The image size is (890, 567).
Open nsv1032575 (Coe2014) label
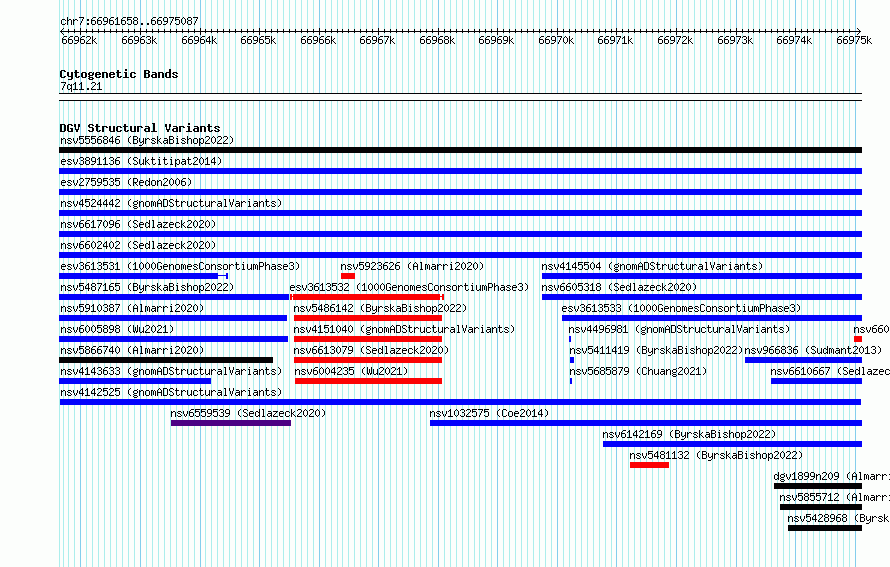point(489,413)
